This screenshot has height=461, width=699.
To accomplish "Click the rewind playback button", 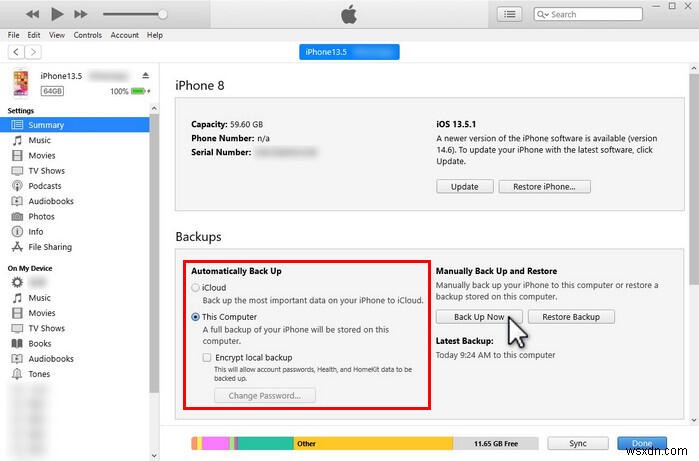I will (x=32, y=14).
